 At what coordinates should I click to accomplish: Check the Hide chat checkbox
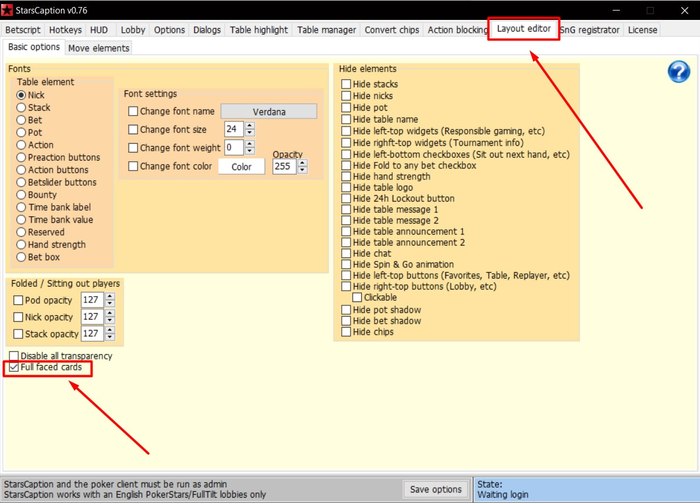pos(346,253)
